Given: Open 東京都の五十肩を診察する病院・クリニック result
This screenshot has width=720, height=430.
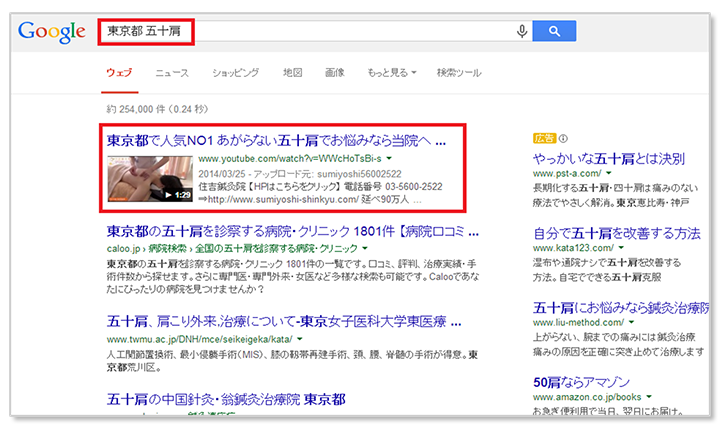Looking at the screenshot, I should [x=292, y=231].
